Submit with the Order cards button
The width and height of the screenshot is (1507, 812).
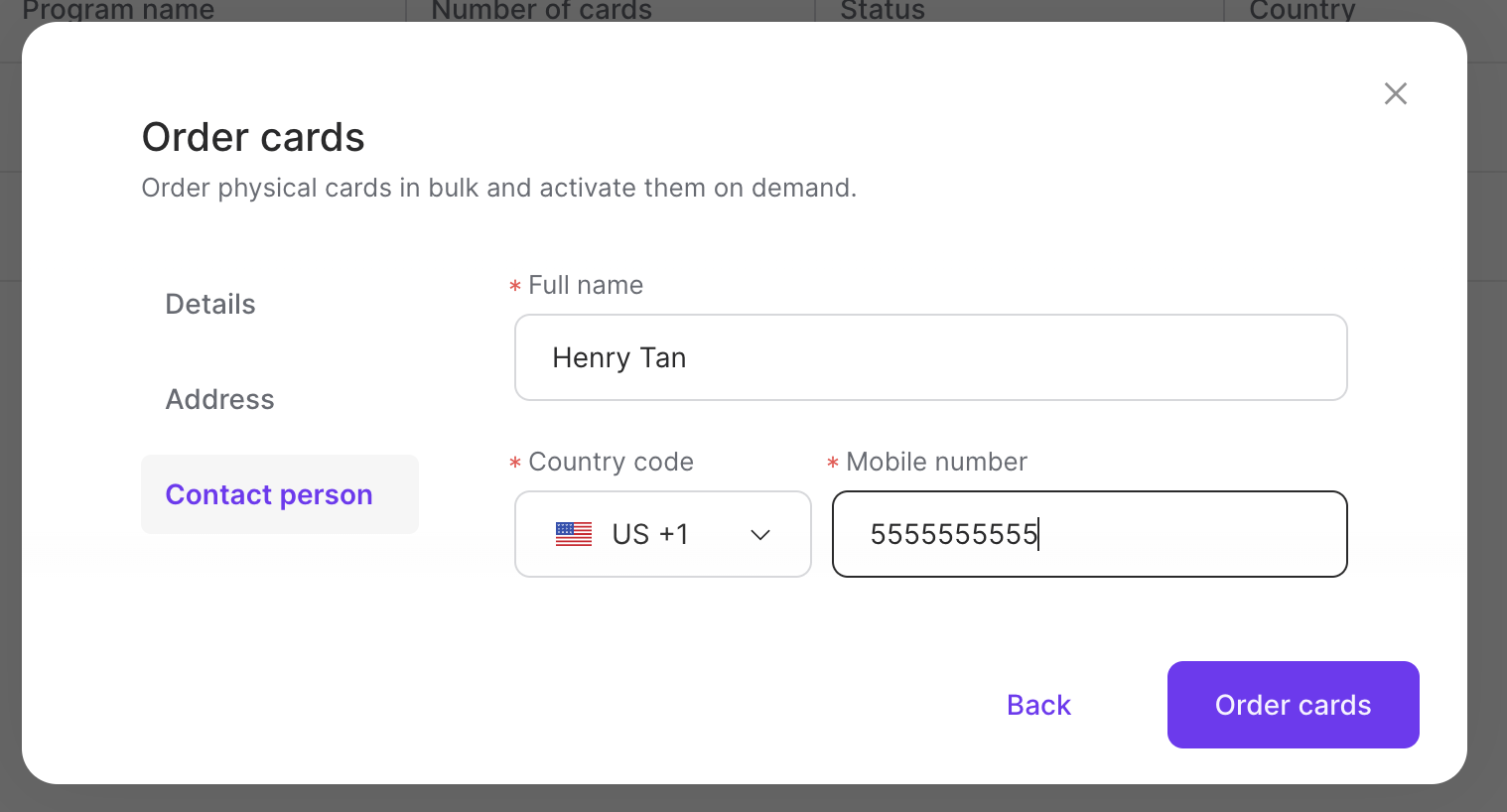pyautogui.click(x=1293, y=705)
